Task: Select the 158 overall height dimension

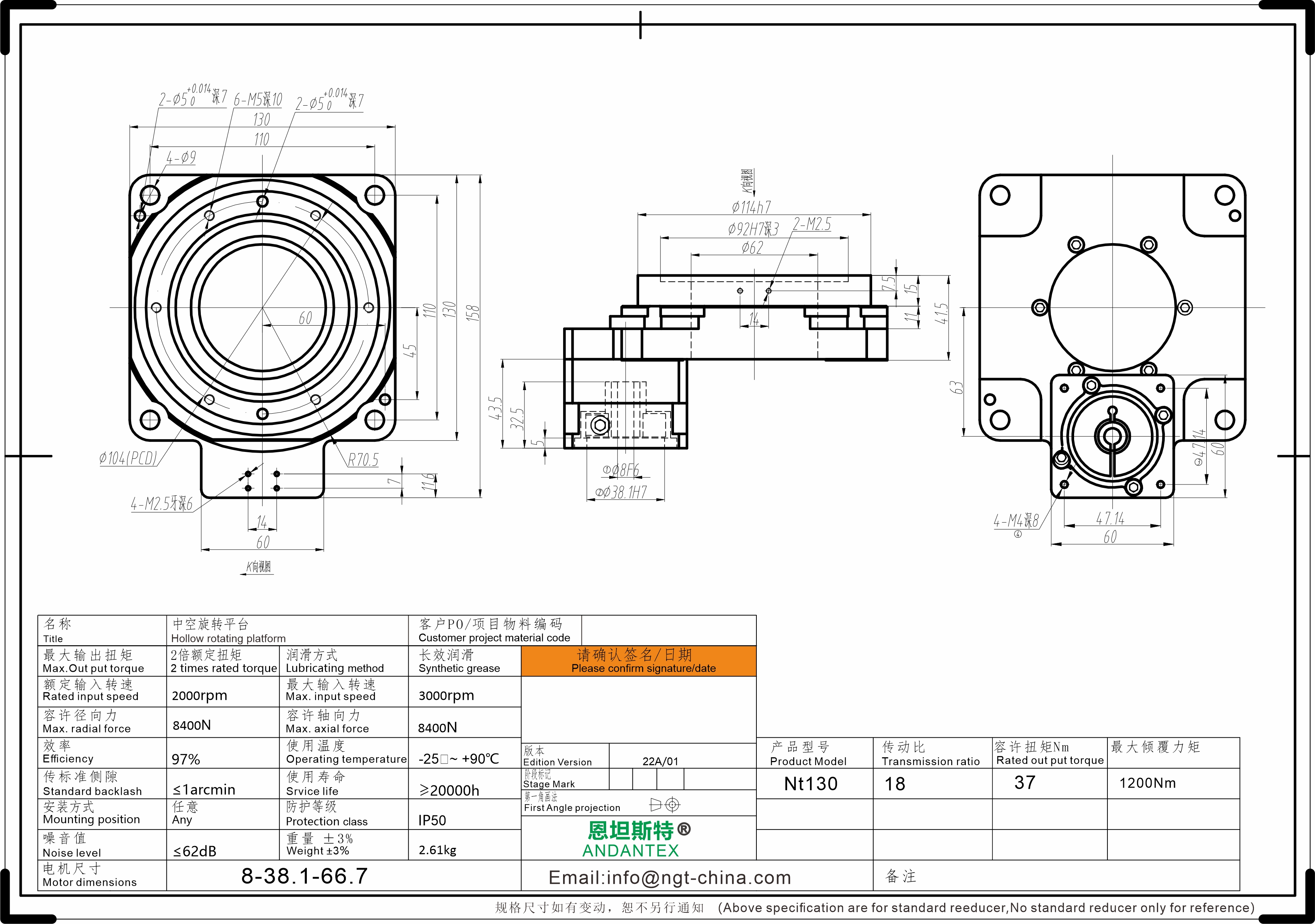Action: (x=472, y=313)
